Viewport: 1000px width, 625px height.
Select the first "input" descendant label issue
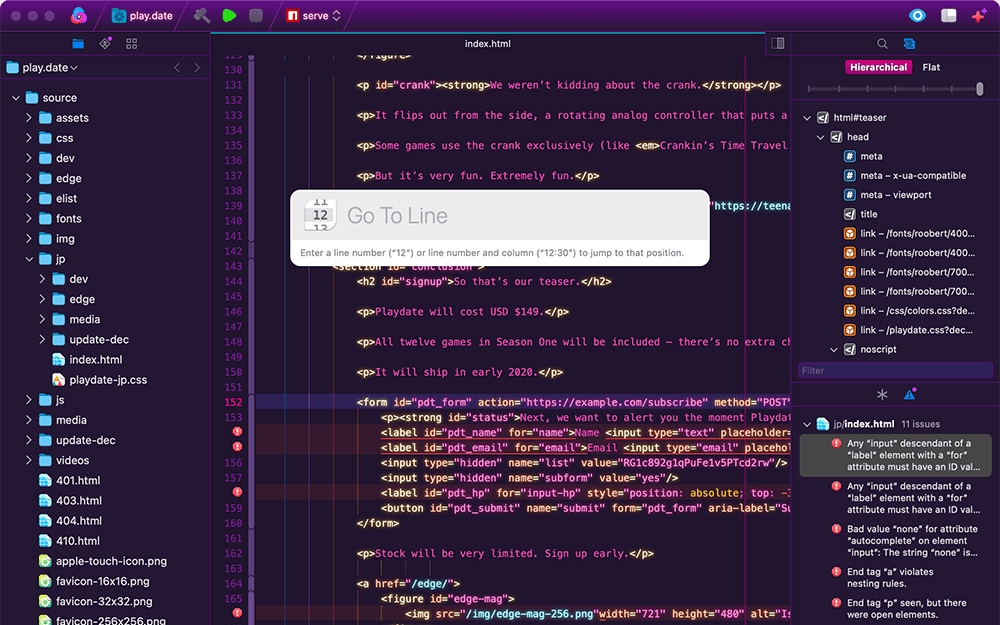895,455
